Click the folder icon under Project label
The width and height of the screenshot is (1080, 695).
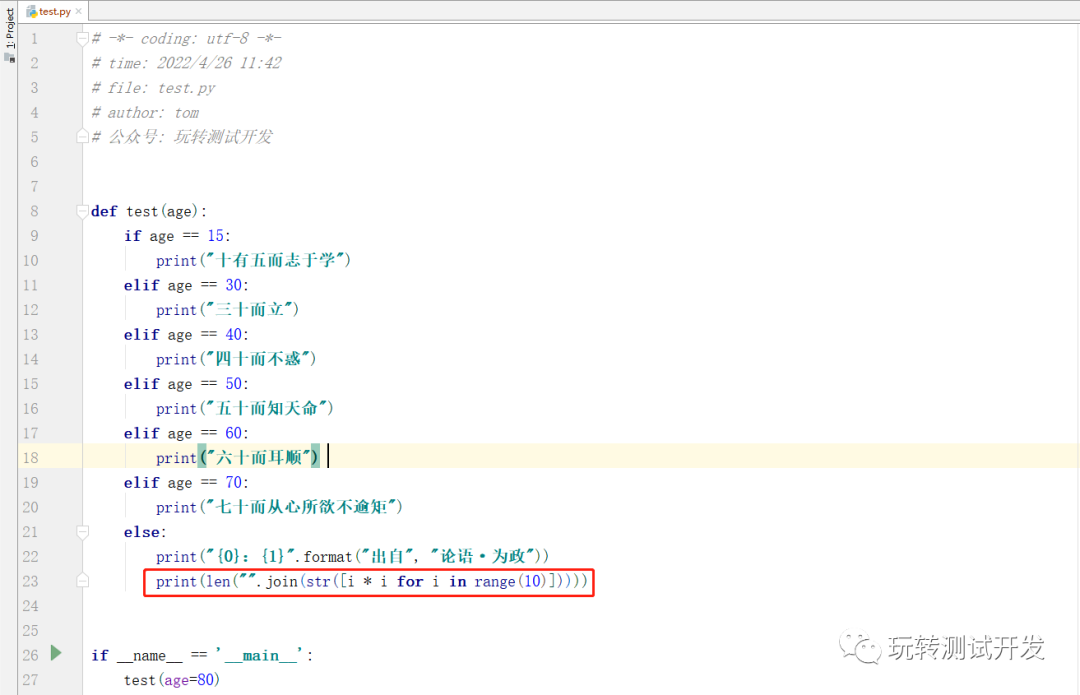coord(10,57)
